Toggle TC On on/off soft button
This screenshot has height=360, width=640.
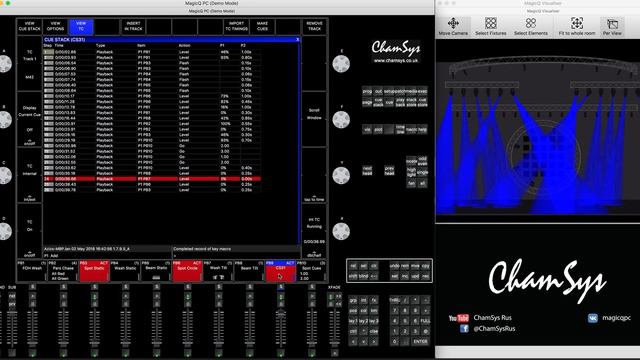tap(29, 231)
